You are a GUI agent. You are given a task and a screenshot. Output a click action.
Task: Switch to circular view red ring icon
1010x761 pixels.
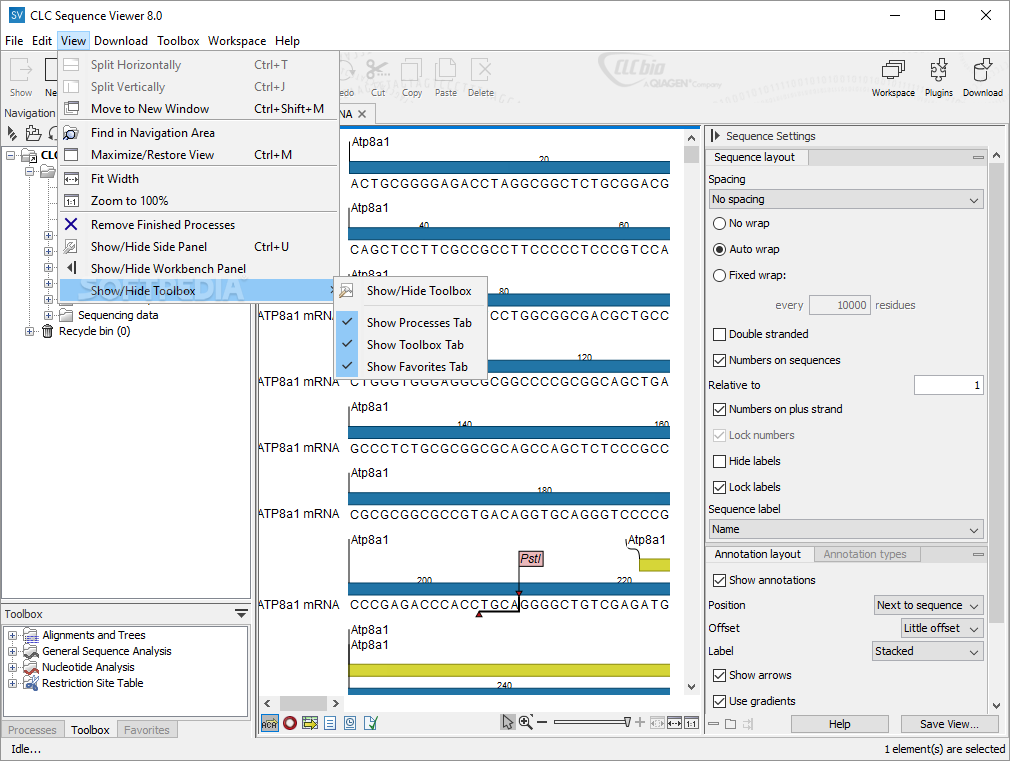click(x=290, y=723)
